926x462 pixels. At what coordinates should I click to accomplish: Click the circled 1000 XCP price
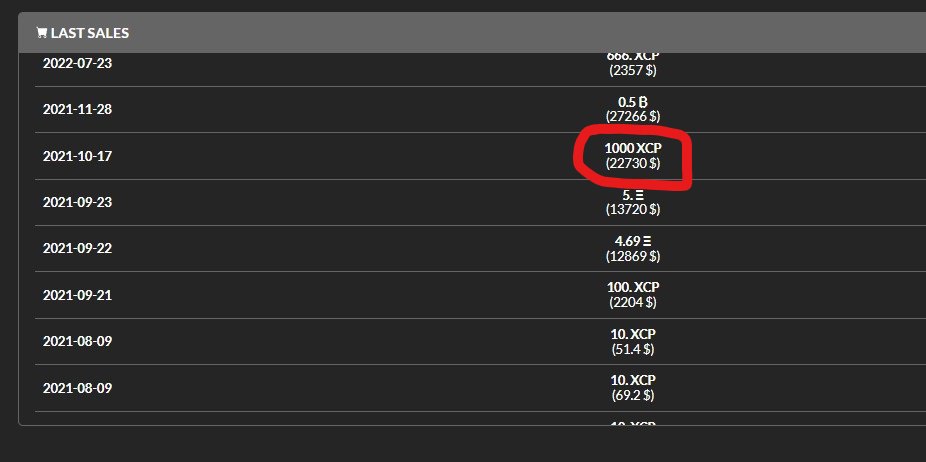pyautogui.click(x=633, y=148)
